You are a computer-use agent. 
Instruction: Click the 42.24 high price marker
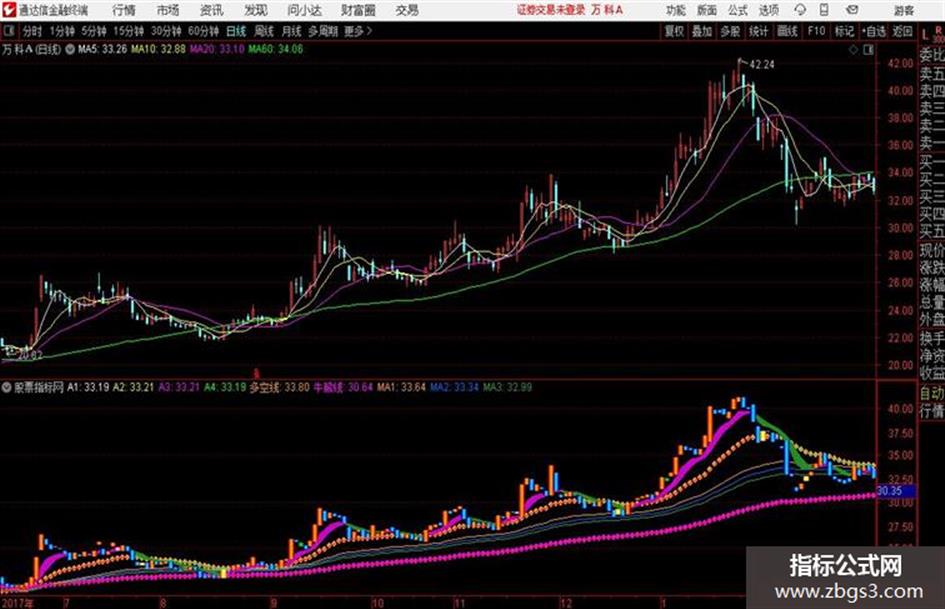click(x=762, y=65)
